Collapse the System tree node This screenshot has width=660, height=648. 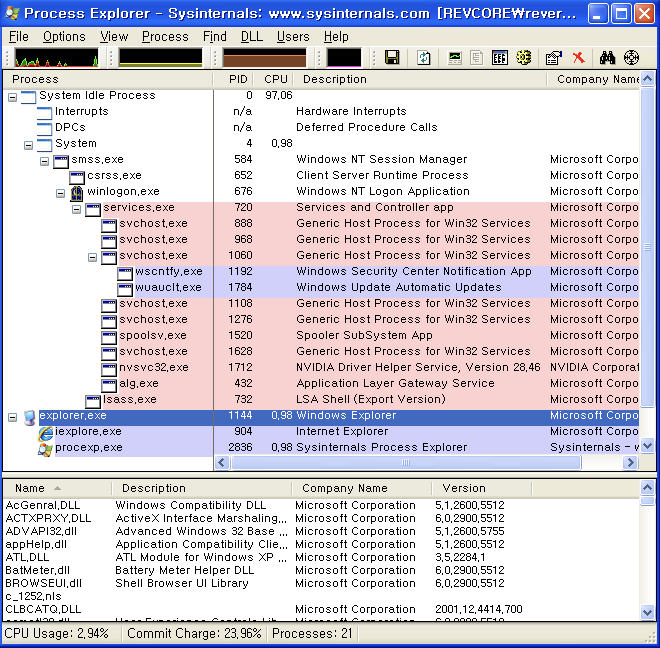29,146
